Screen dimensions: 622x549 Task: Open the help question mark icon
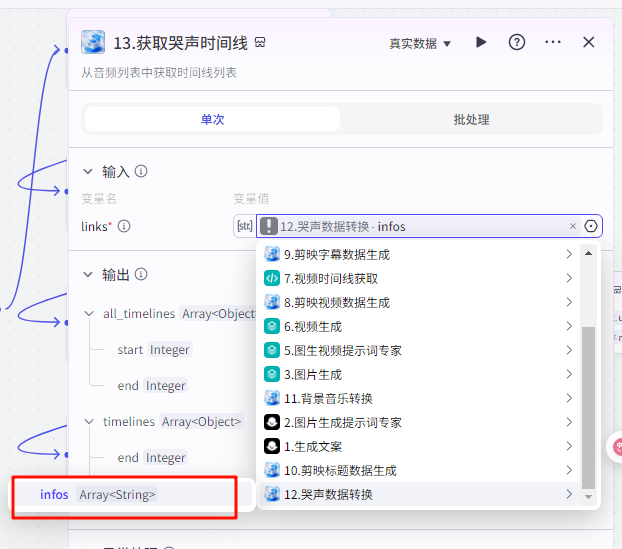pyautogui.click(x=517, y=42)
